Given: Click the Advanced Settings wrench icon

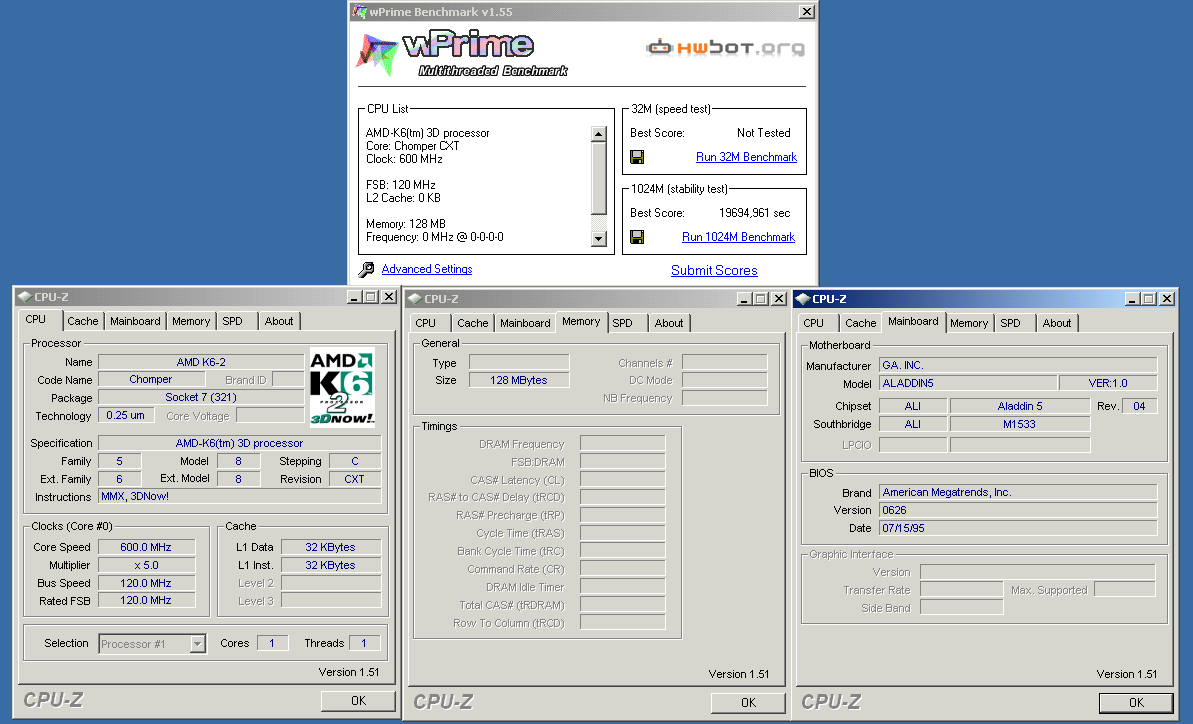Looking at the screenshot, I should point(366,269).
